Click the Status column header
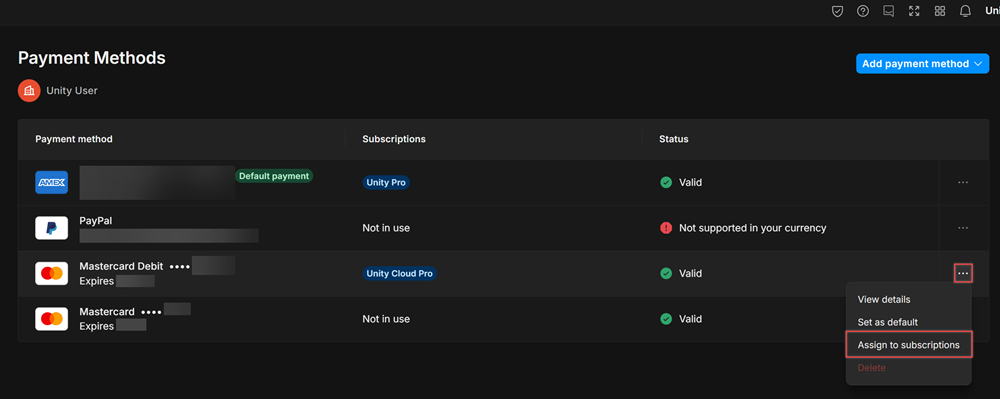Viewport: 1000px width, 399px height. click(x=673, y=139)
